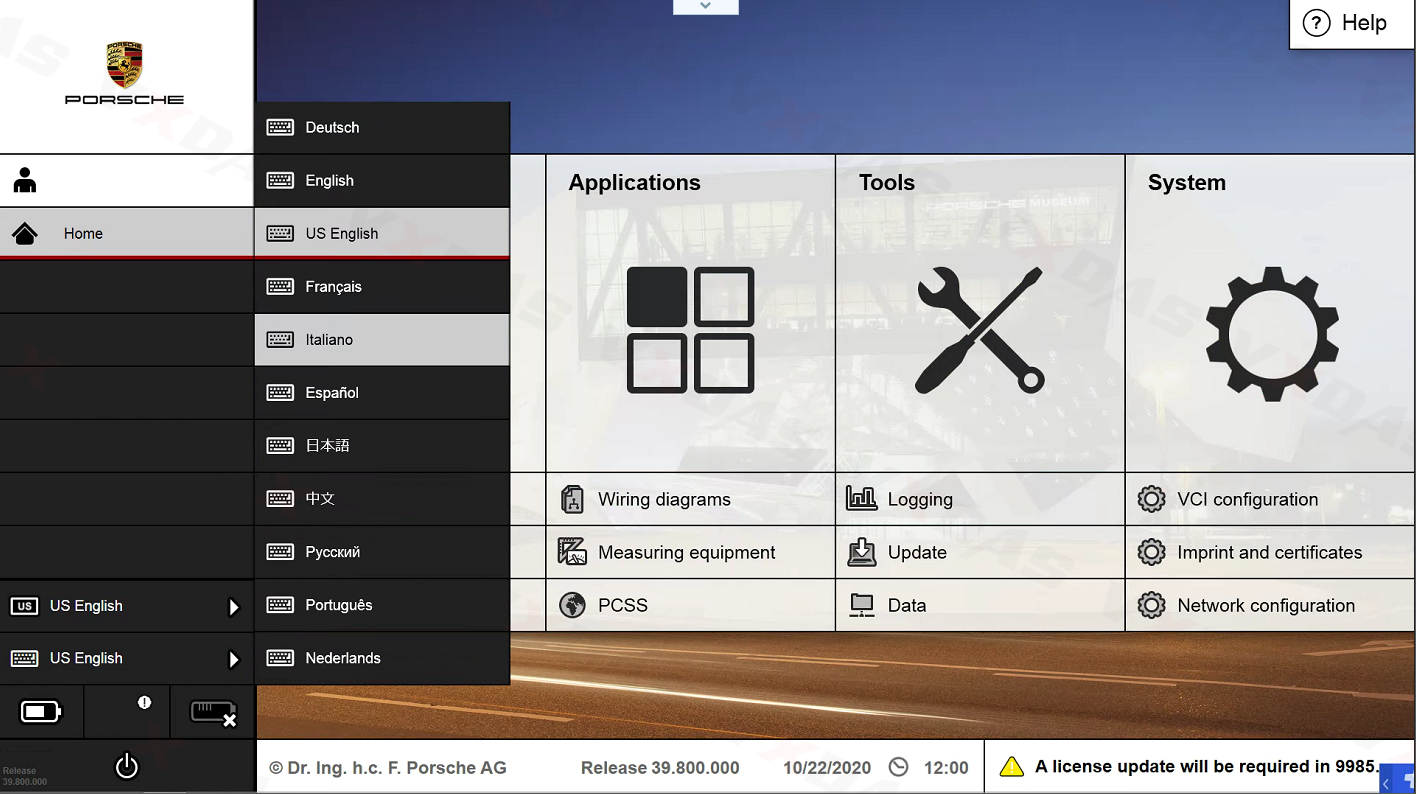Screen dimensions: 1416x794
Task: Open the Wiring diagrams application
Action: coord(663,499)
